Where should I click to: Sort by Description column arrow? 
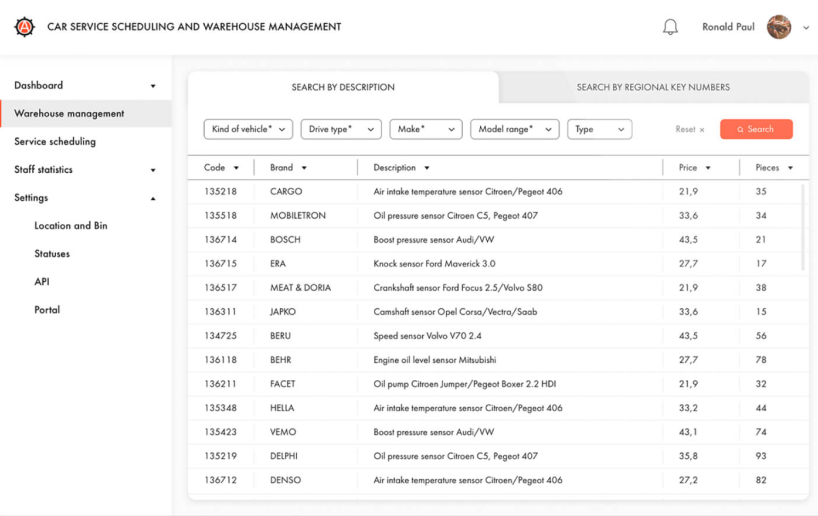(427, 168)
